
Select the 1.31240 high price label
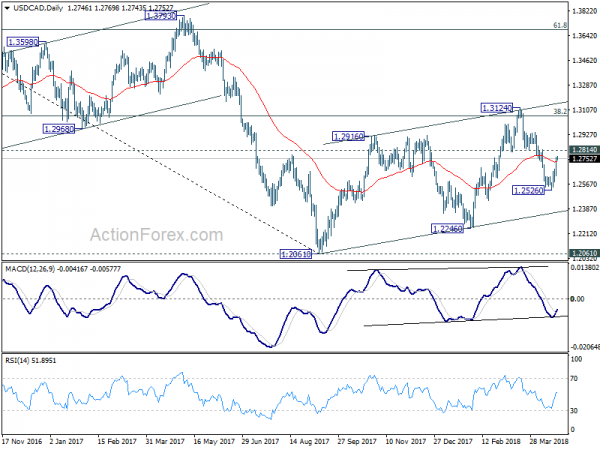coord(496,108)
